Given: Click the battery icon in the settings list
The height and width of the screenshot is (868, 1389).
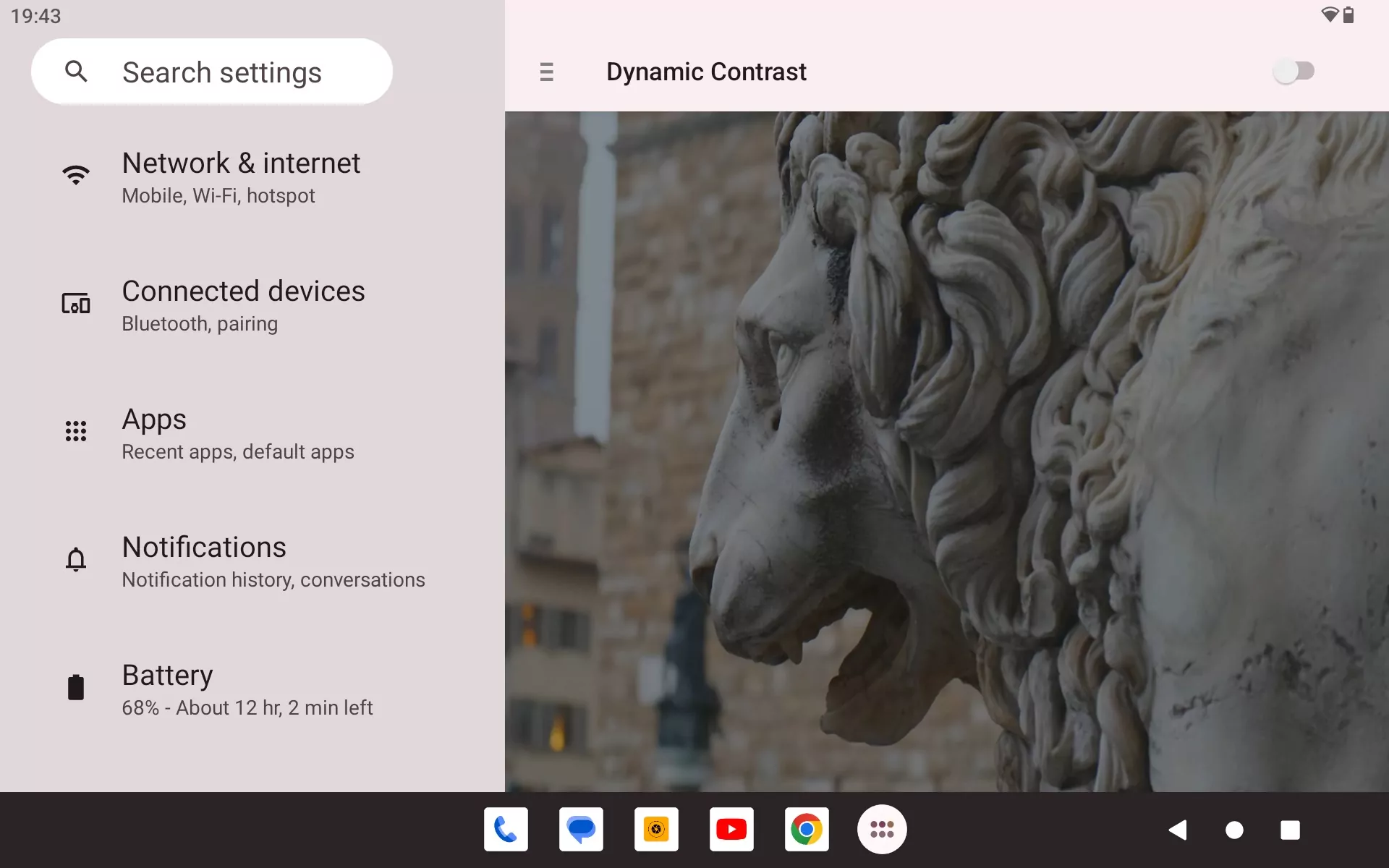Looking at the screenshot, I should pyautogui.click(x=76, y=687).
